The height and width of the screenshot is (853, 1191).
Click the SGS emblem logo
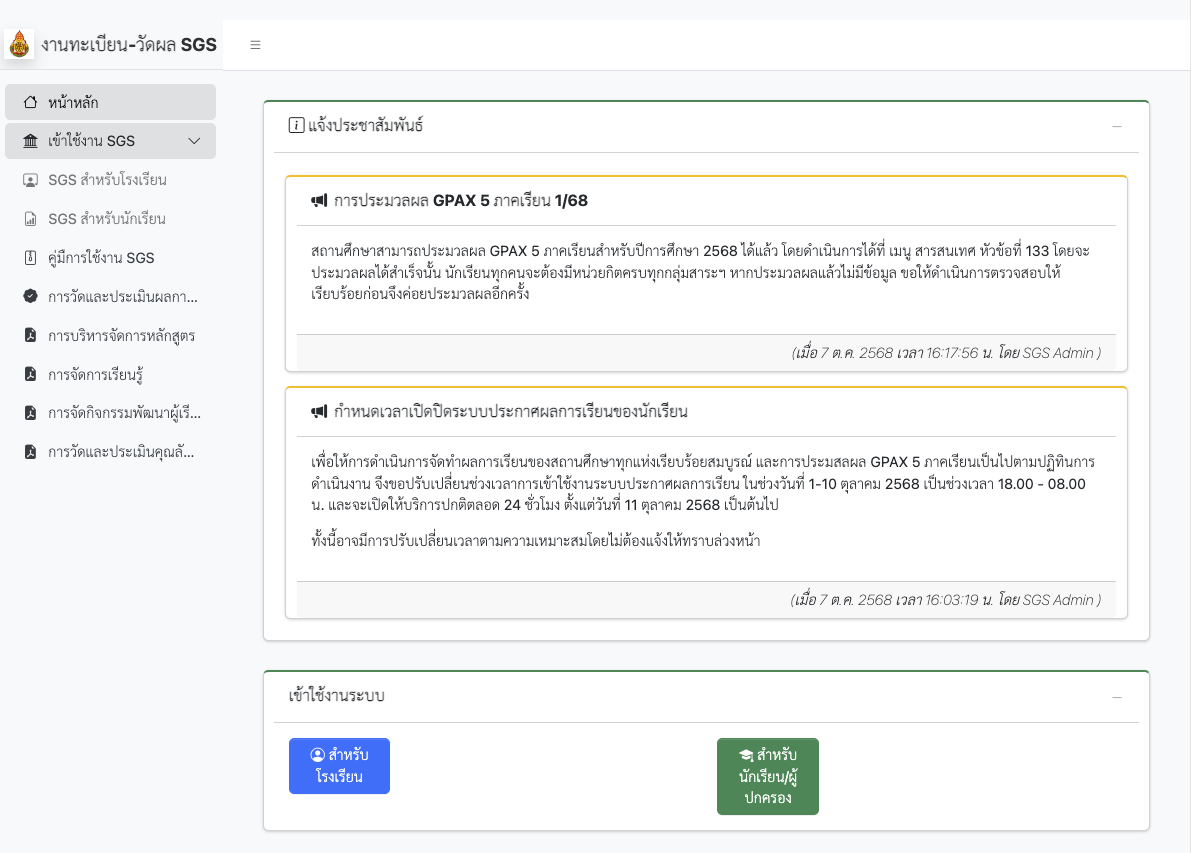pyautogui.click(x=20, y=44)
